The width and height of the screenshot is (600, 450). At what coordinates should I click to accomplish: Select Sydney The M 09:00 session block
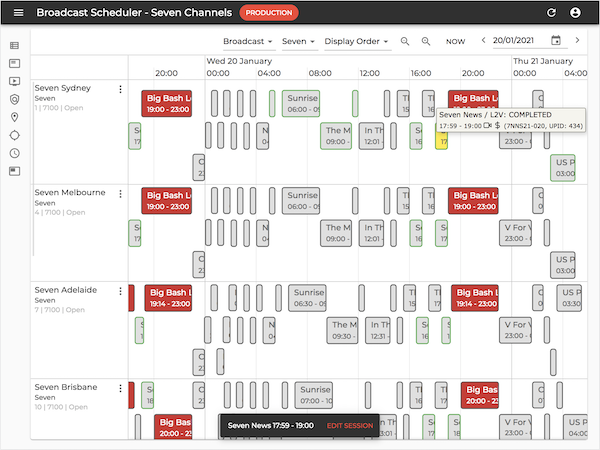click(x=336, y=136)
